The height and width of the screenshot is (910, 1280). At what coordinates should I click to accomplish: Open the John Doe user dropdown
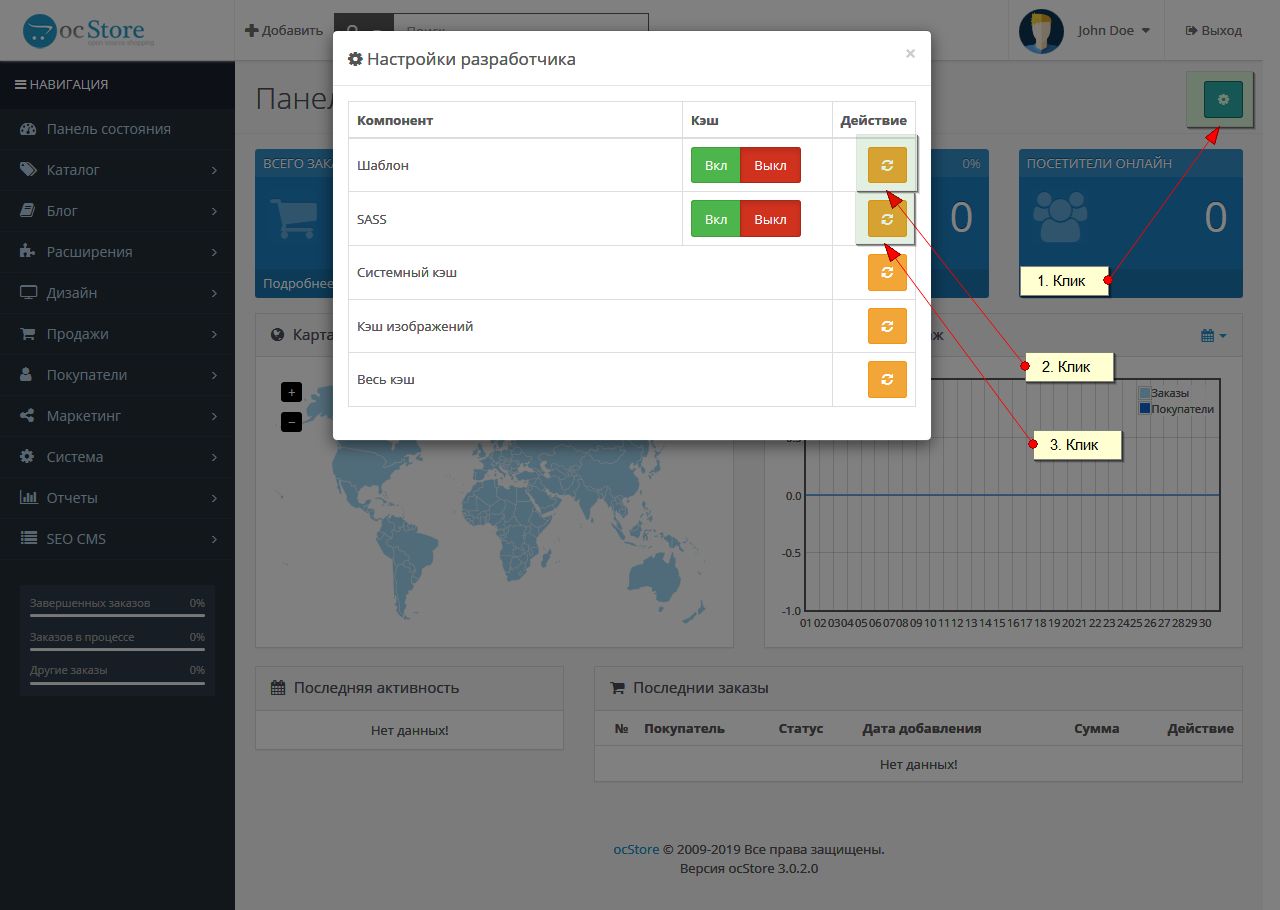(1114, 31)
